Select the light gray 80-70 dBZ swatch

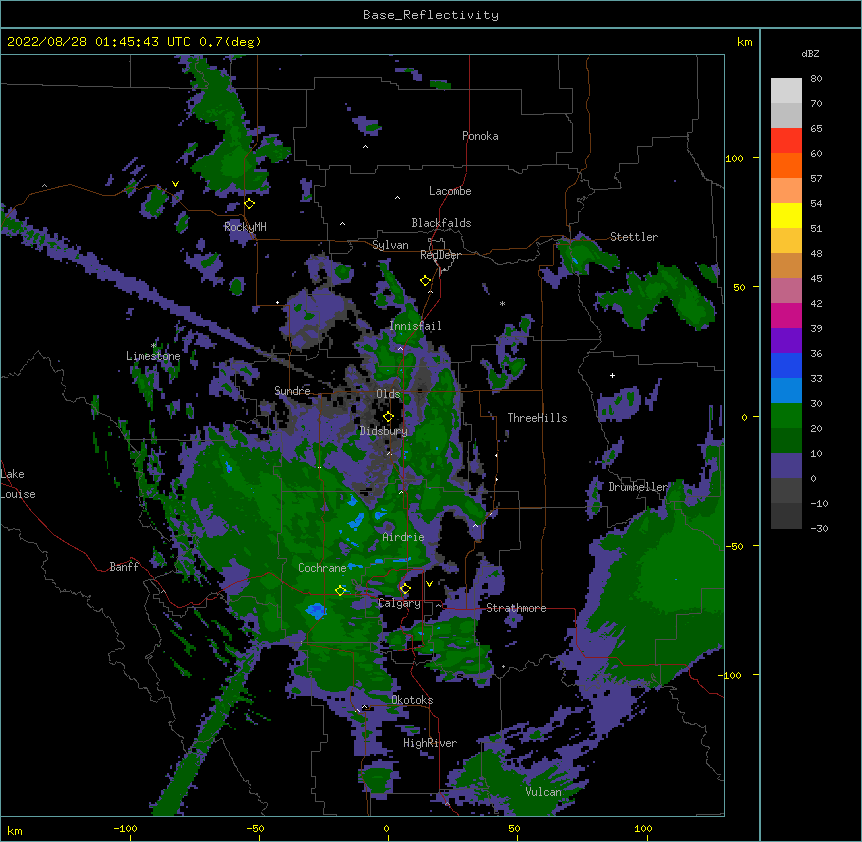pyautogui.click(x=786, y=91)
